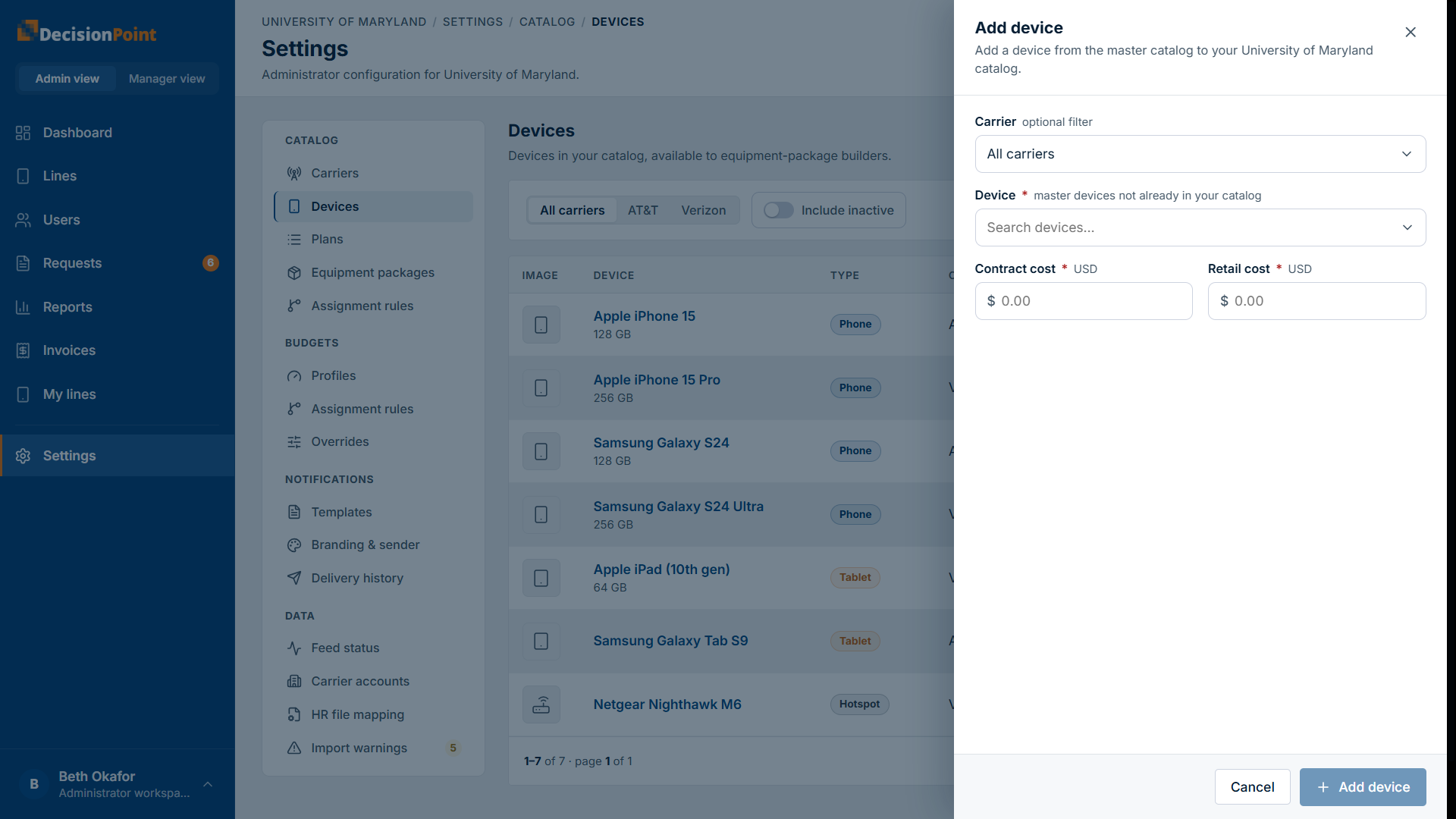
Task: Switch to Admin view
Action: click(67, 79)
